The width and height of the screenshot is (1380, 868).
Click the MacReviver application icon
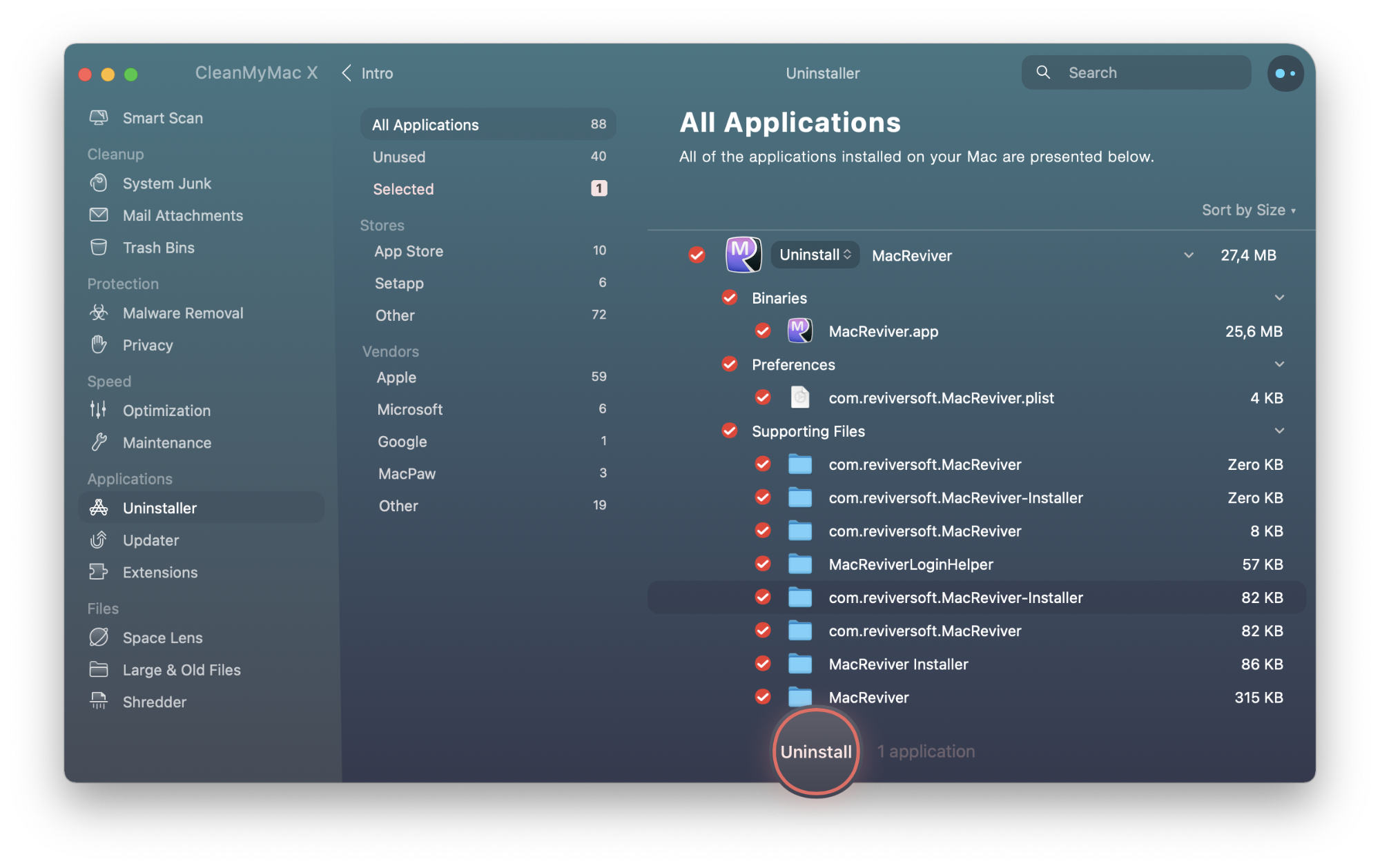tap(743, 255)
